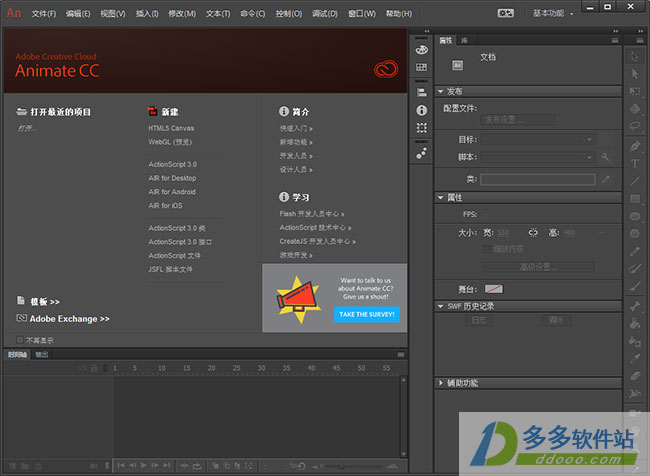
Task: Toggle the Onion Skin button
Action: 216,466
